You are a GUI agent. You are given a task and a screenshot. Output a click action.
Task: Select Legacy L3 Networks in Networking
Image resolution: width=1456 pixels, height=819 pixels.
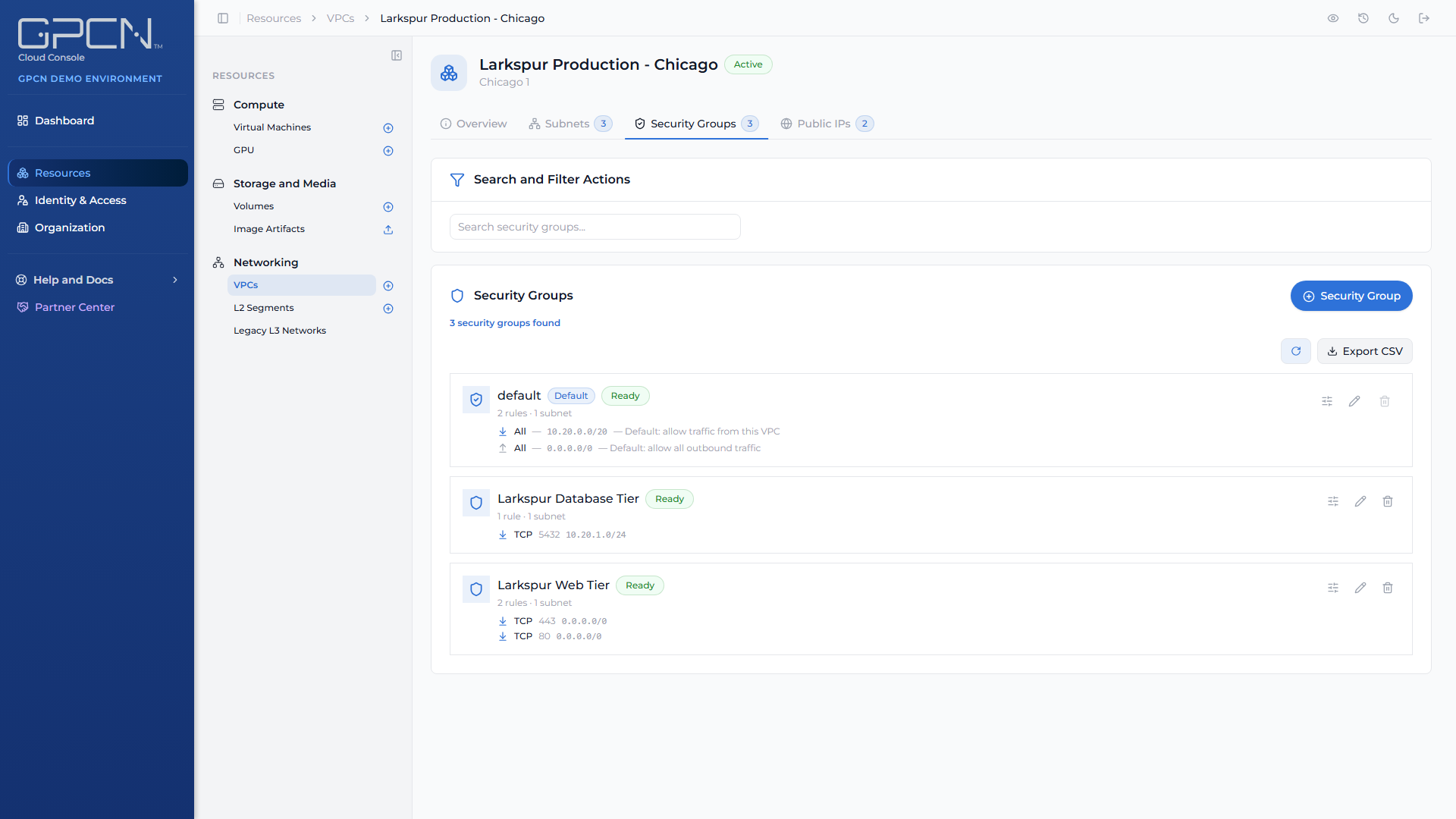[x=280, y=331]
